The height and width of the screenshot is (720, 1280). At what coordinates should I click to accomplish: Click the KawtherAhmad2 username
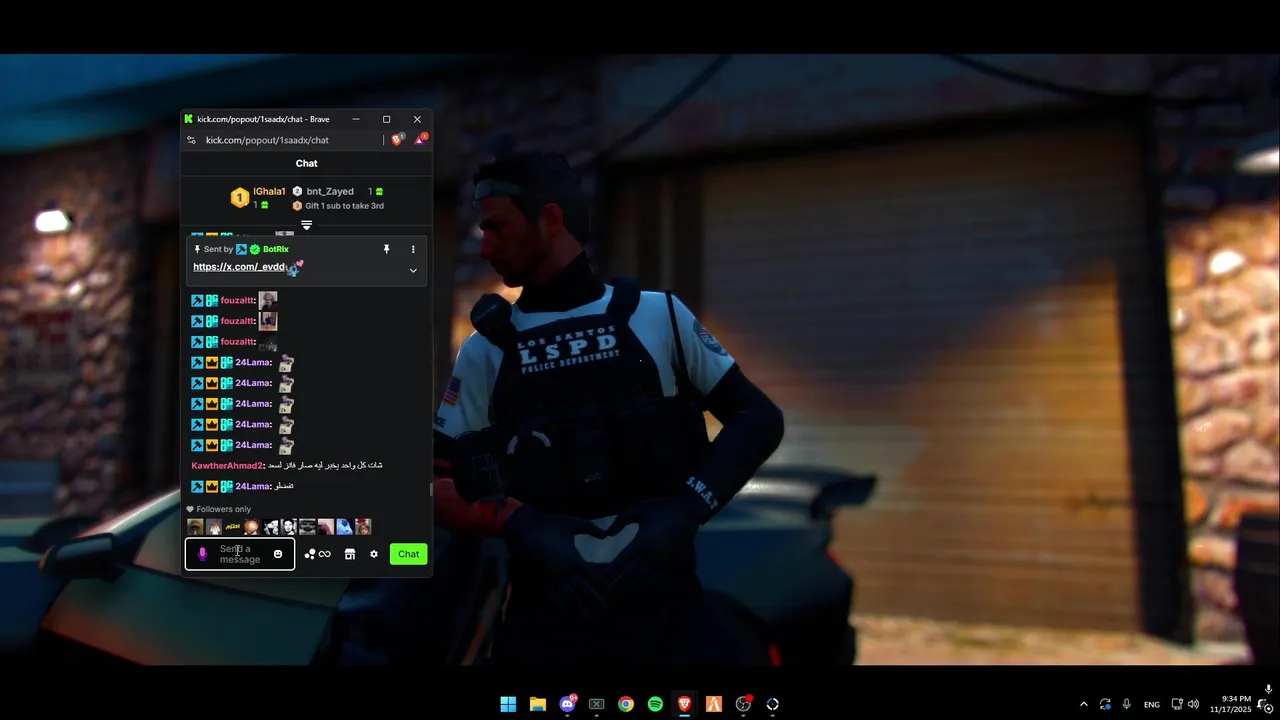tap(227, 465)
